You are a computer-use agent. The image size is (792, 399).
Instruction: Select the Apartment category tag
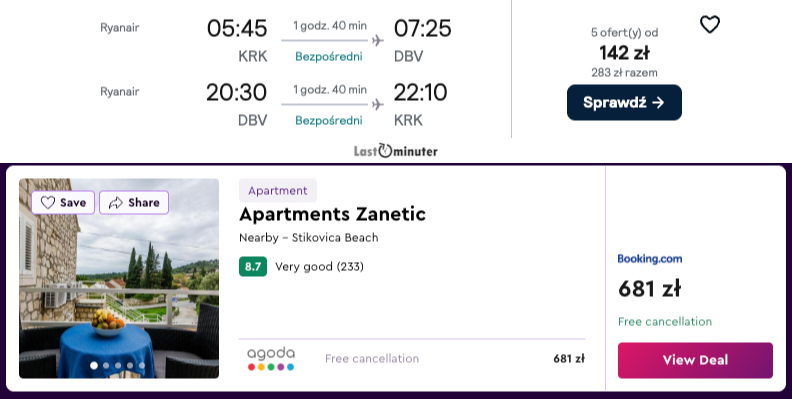pos(278,190)
